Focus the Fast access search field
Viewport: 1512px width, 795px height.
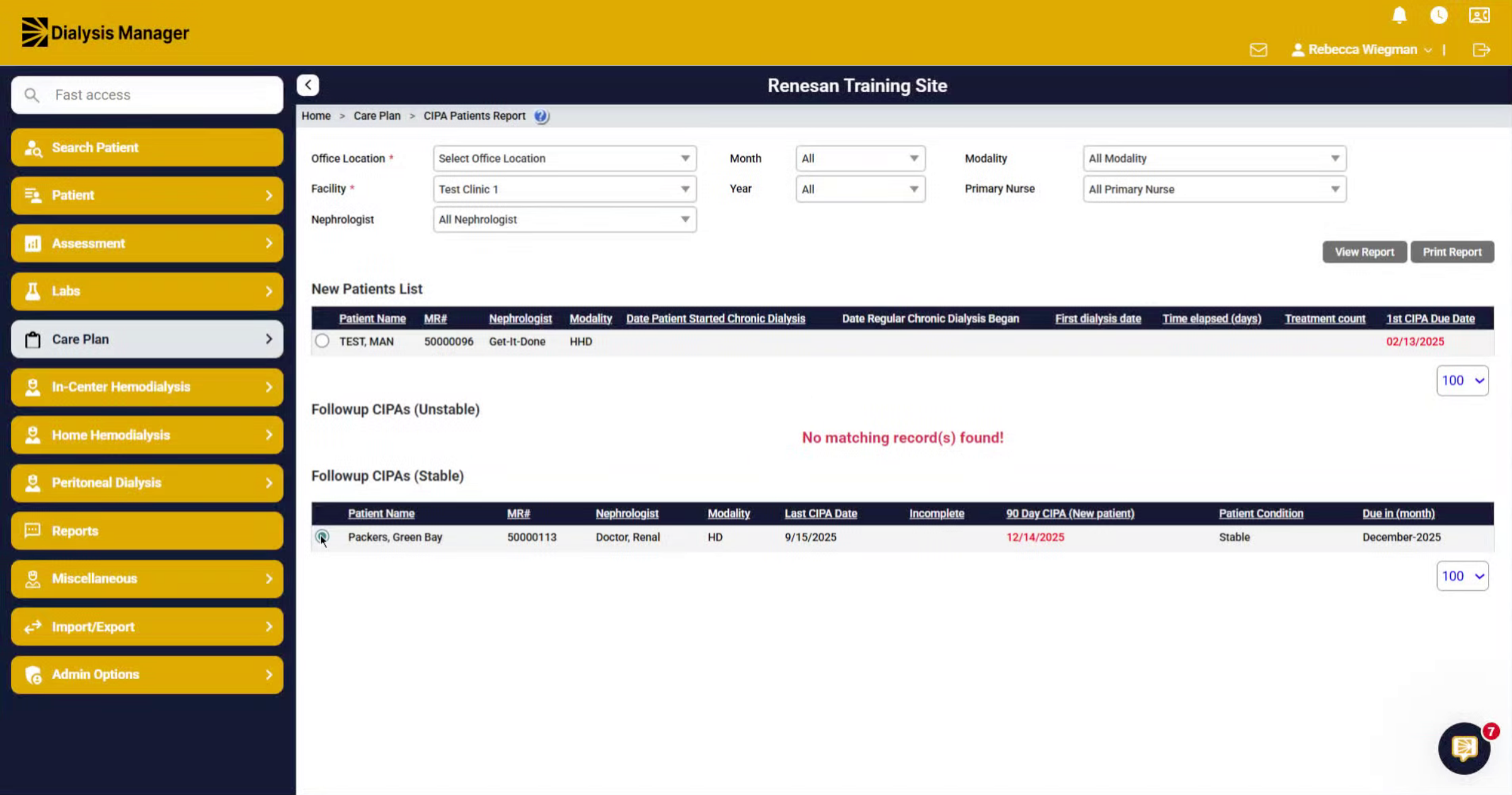147,95
